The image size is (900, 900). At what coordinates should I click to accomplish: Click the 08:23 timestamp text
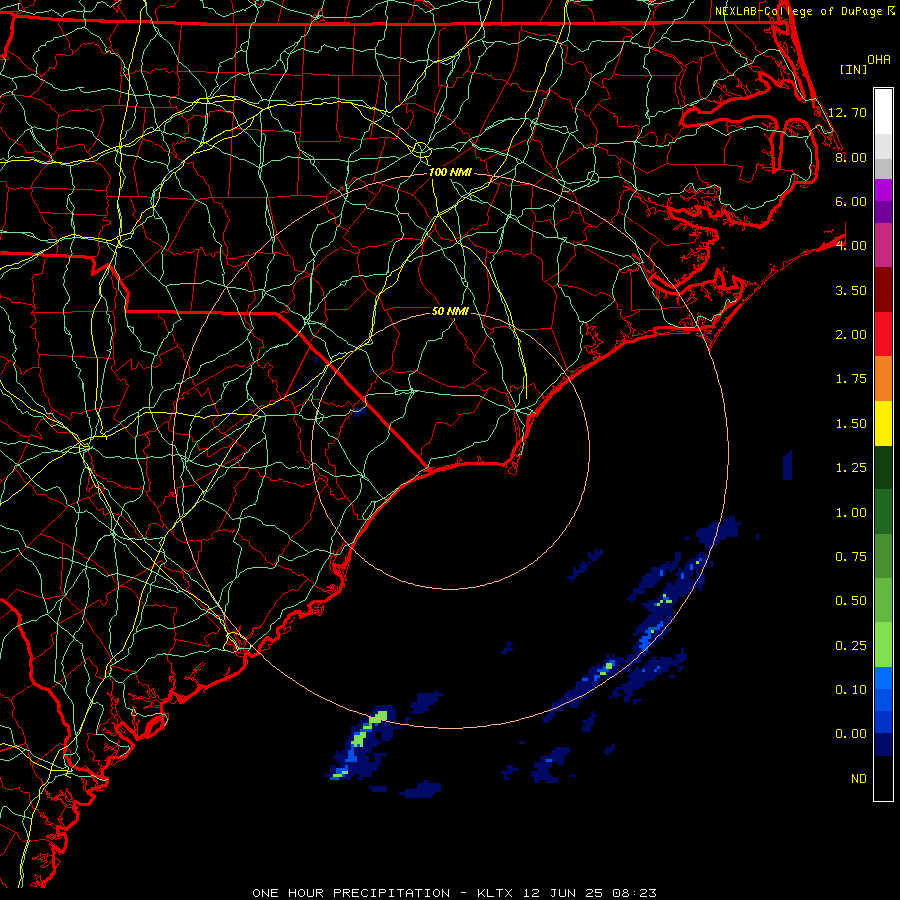[634, 893]
